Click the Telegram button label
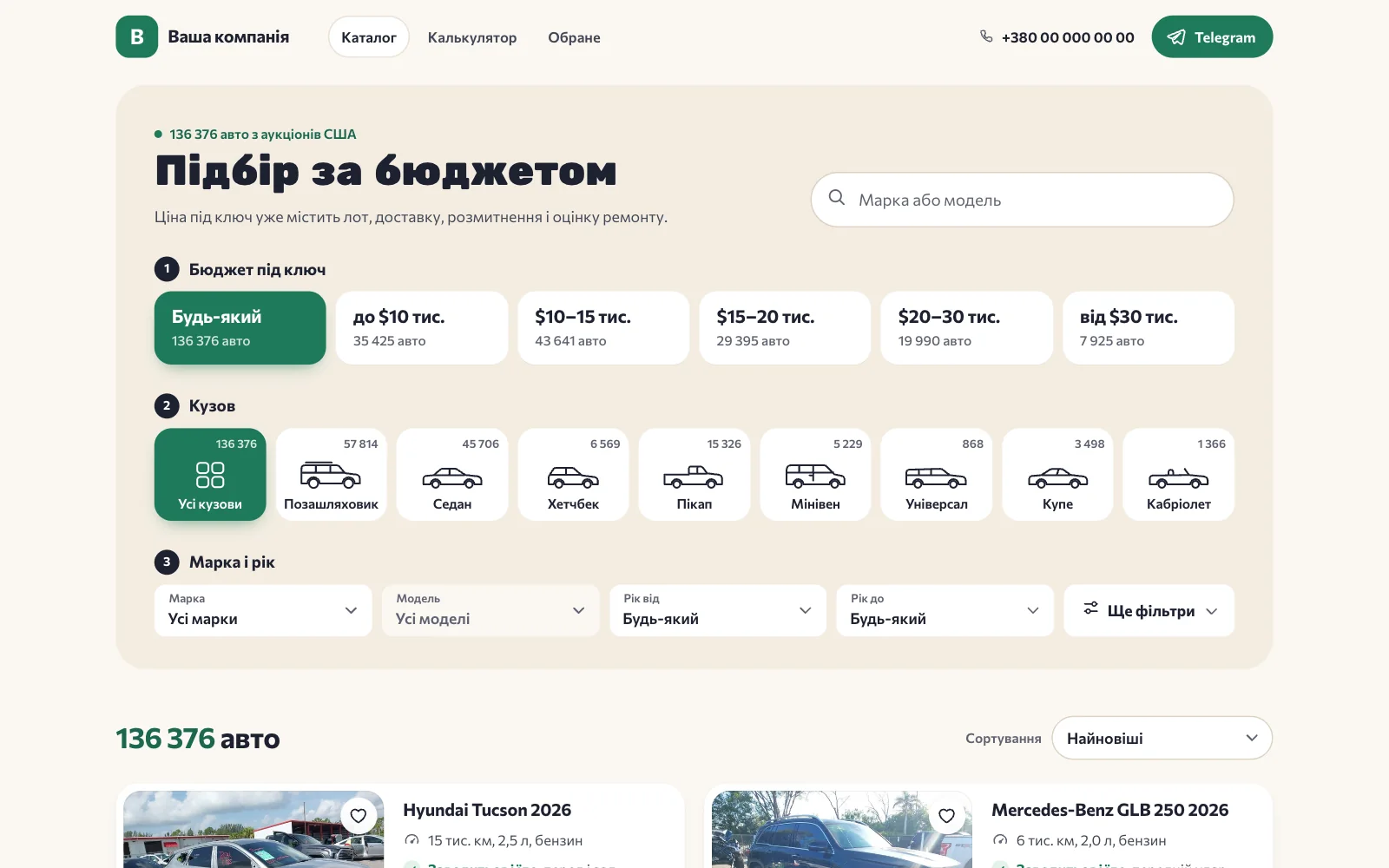 (1225, 37)
